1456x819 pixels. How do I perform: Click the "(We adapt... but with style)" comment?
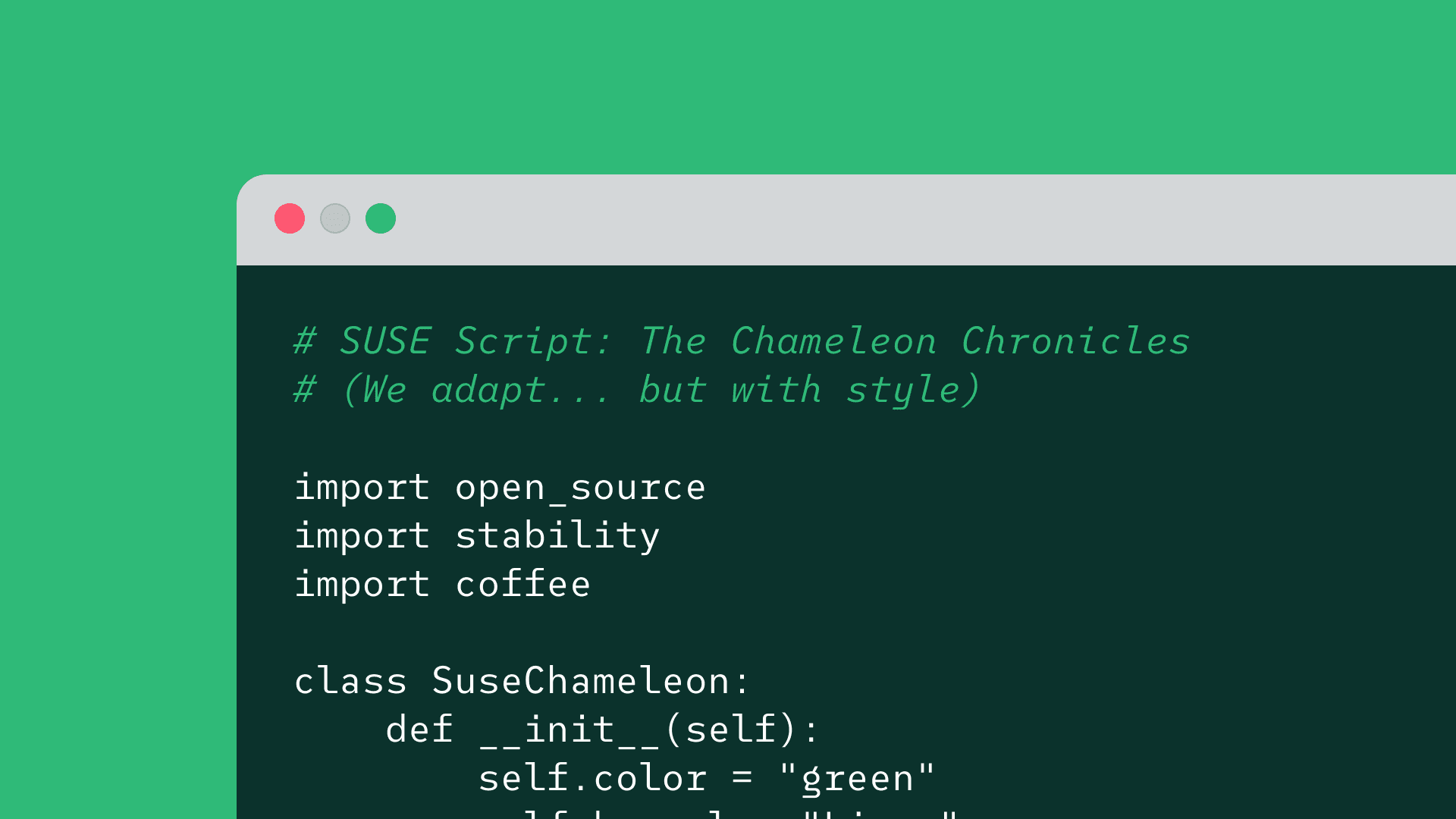660,390
